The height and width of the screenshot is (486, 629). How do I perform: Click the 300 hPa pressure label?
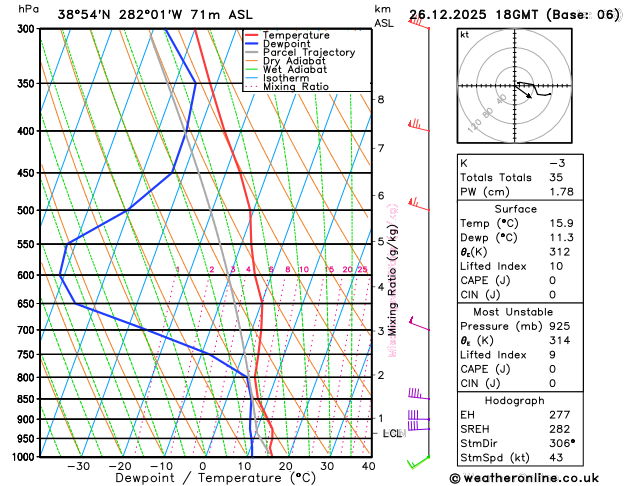[28, 29]
